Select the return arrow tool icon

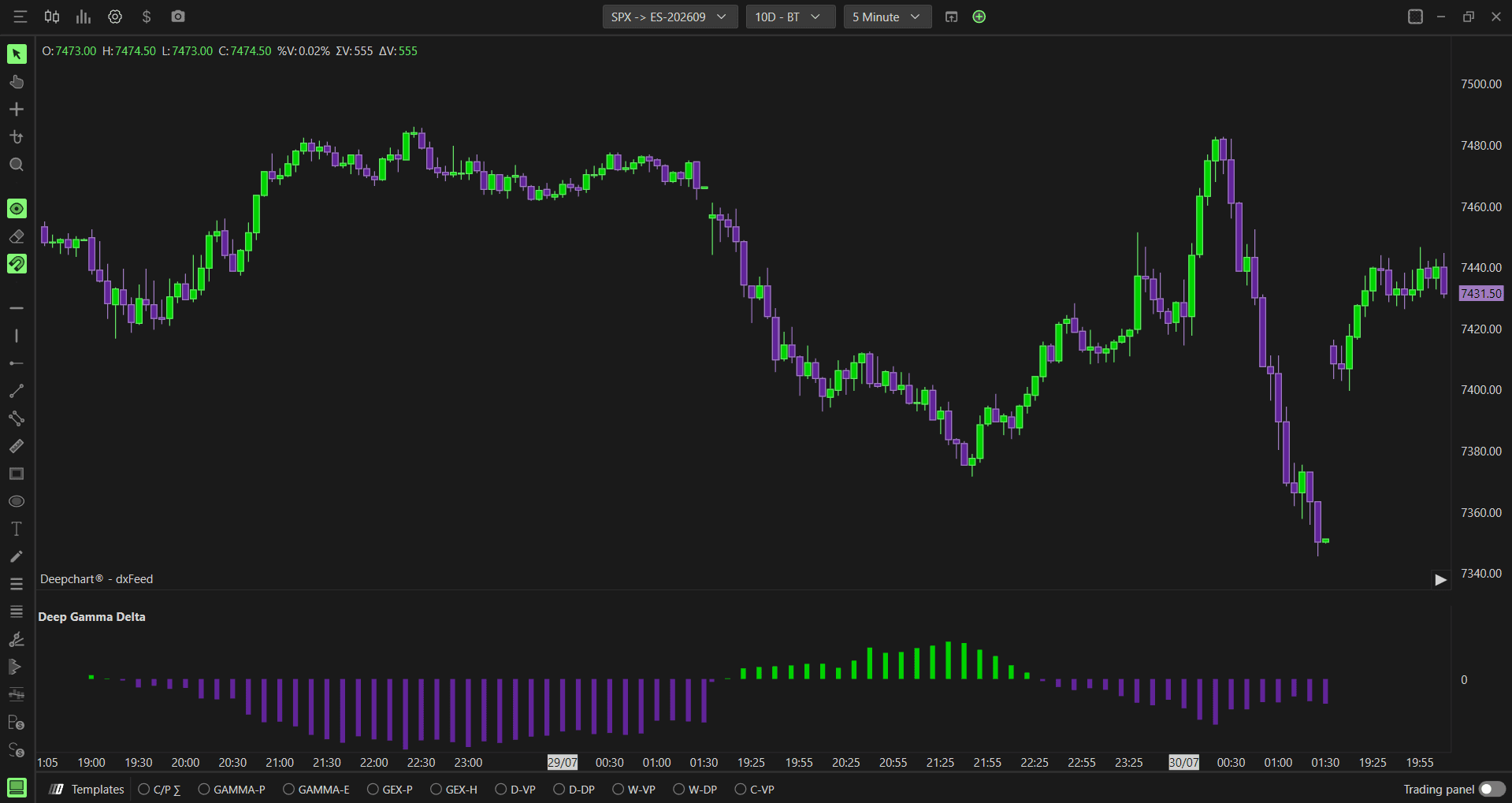[x=17, y=137]
